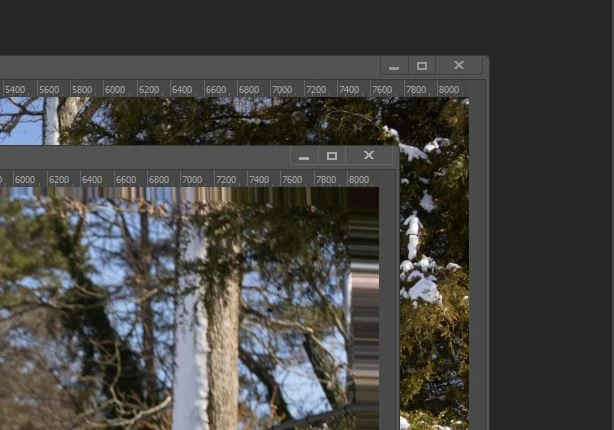Close the front image window
614x430 pixels.
coord(369,156)
